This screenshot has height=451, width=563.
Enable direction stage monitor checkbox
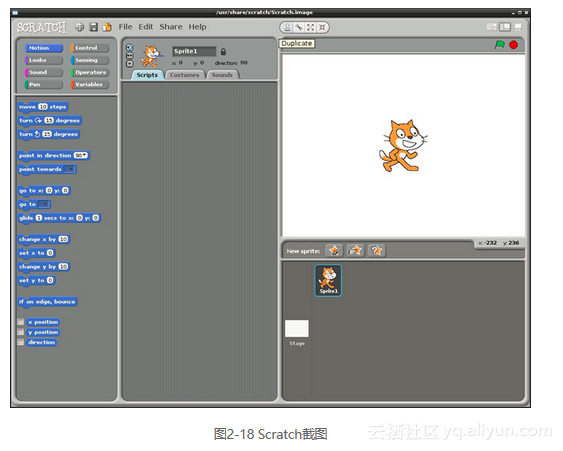[x=21, y=342]
